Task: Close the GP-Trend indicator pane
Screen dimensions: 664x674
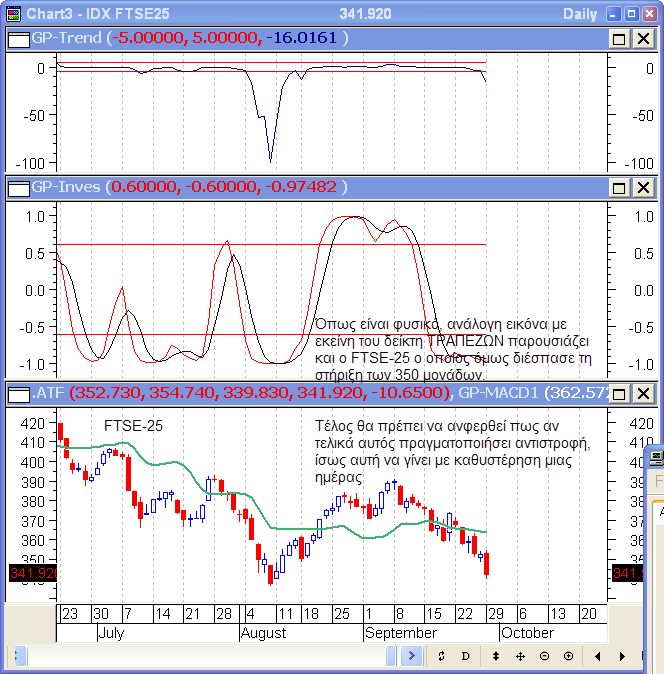Action: pos(641,38)
